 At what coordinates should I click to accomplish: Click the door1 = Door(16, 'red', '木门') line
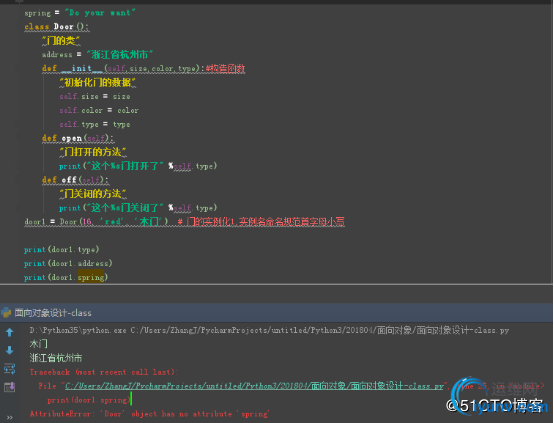(x=184, y=222)
